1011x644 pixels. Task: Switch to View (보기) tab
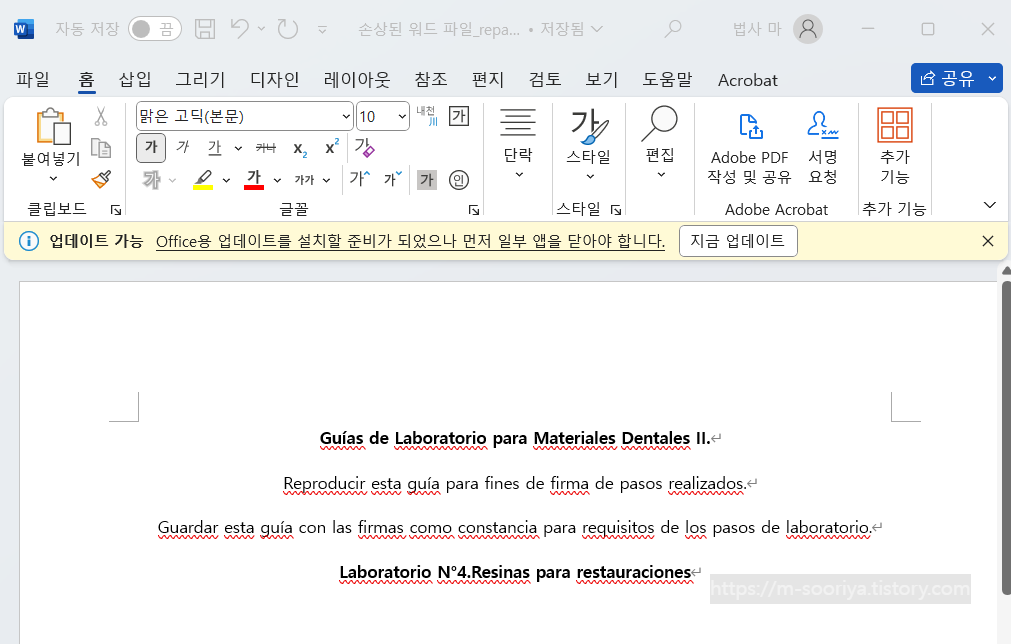[602, 79]
